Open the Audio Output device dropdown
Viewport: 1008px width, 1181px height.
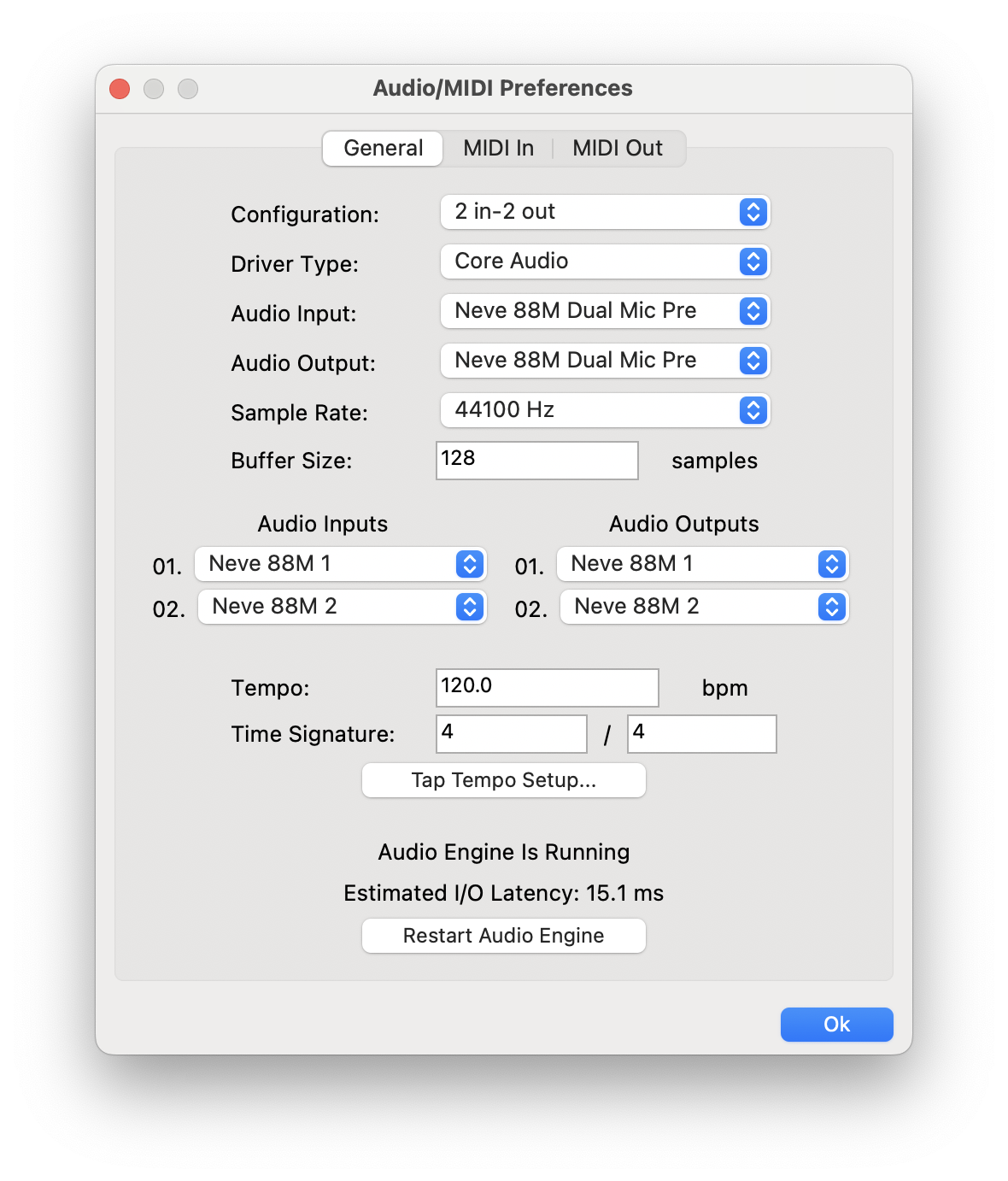pyautogui.click(x=605, y=361)
